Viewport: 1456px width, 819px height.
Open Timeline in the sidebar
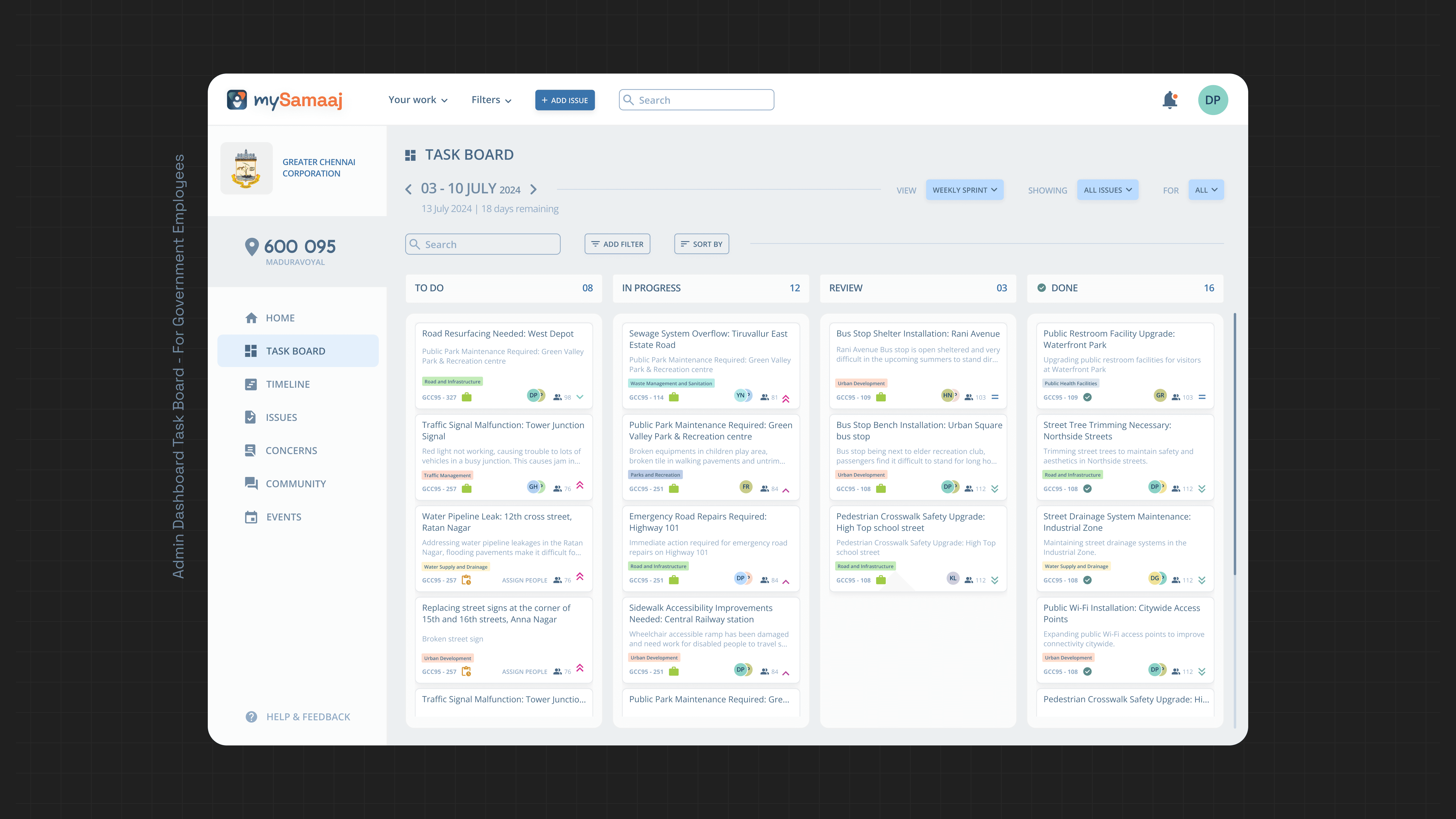(x=288, y=384)
